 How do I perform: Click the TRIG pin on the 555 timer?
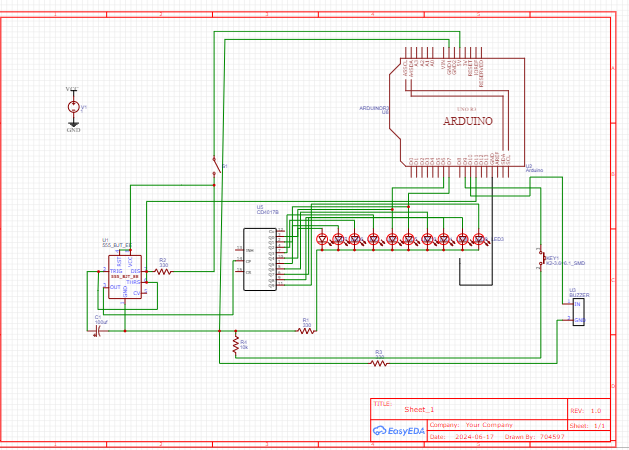(116, 272)
